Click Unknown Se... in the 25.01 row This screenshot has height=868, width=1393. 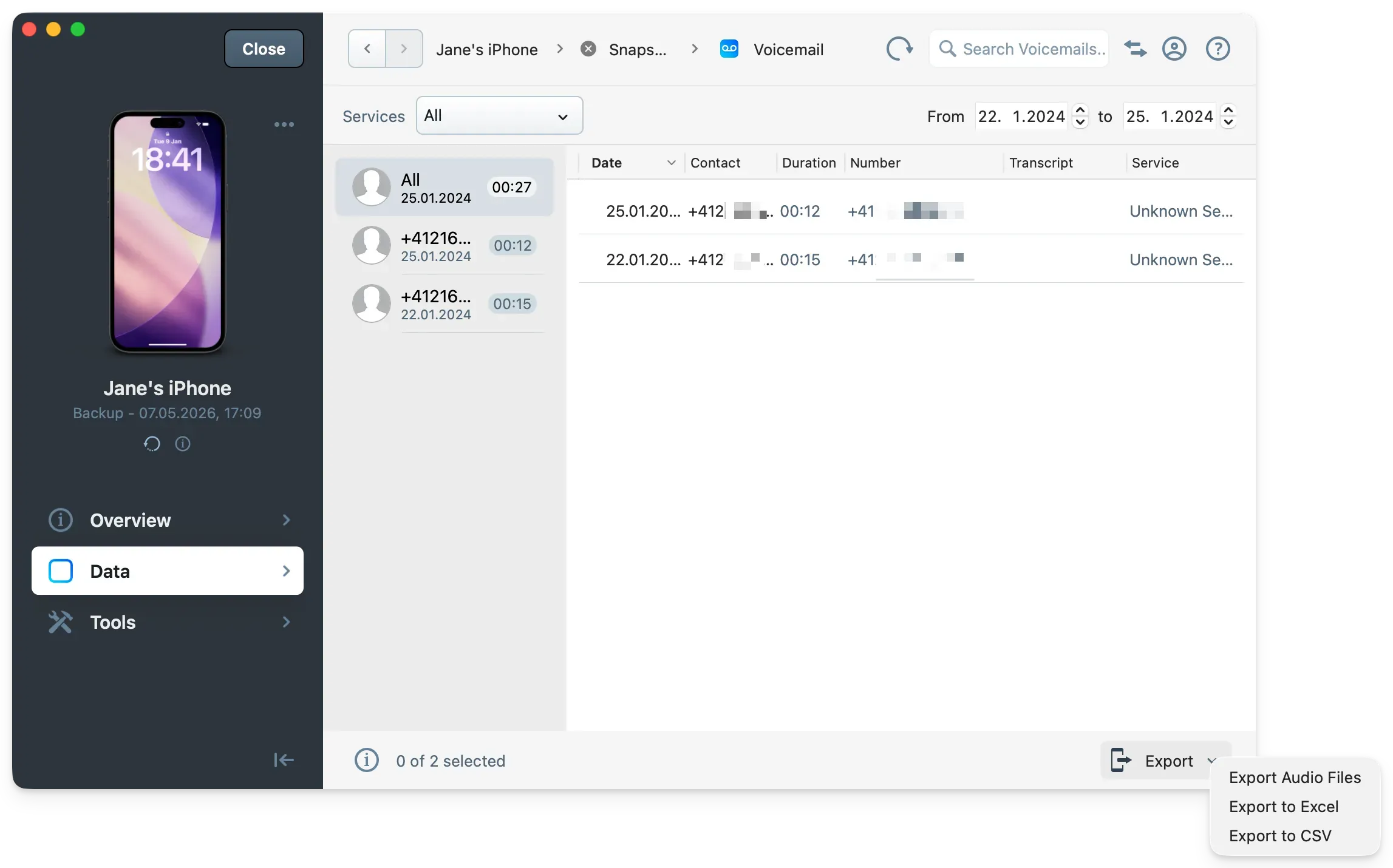click(x=1181, y=211)
